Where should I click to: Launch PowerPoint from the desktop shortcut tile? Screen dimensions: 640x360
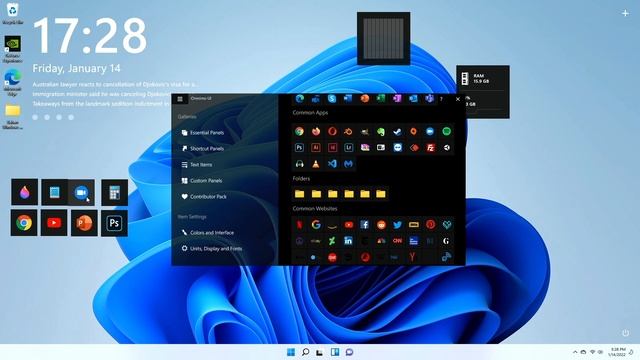84,223
